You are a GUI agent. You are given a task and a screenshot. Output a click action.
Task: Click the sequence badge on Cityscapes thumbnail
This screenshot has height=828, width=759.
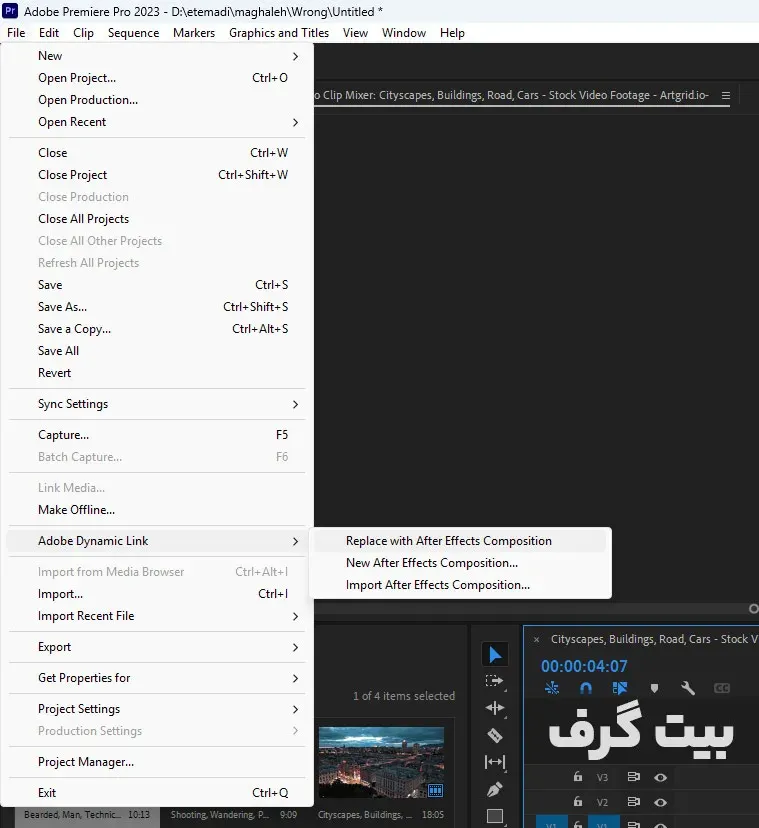coord(435,790)
